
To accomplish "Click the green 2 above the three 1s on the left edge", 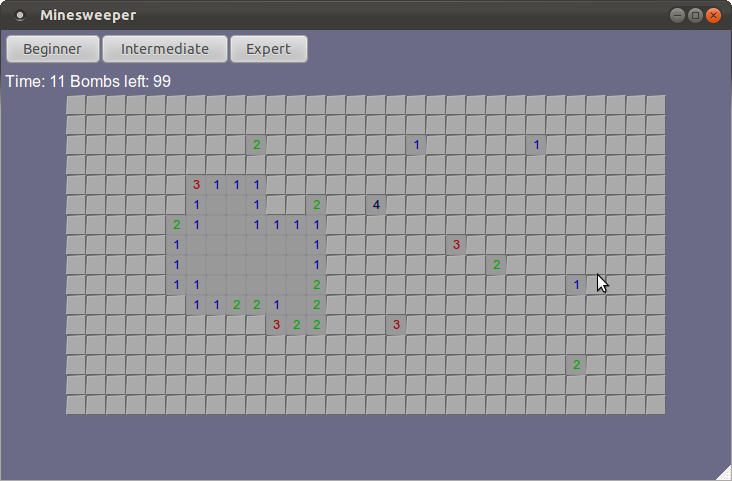I will 176,225.
